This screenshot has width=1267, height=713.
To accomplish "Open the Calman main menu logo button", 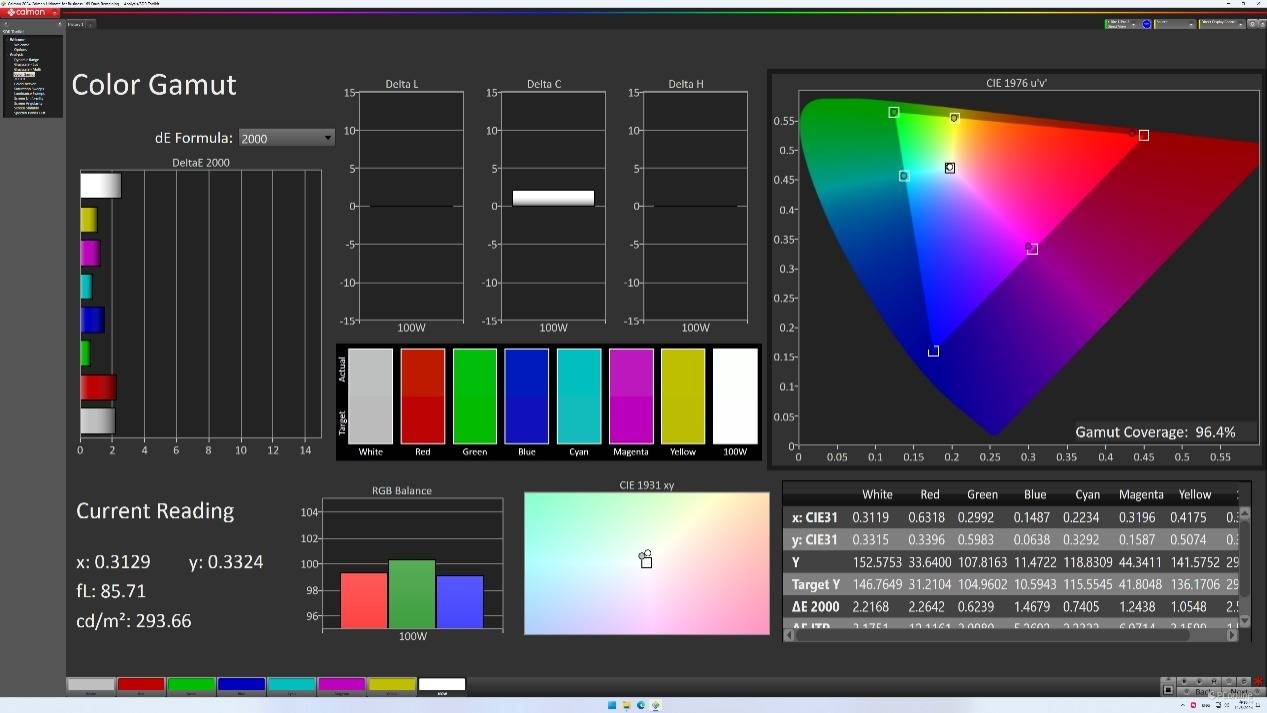I will point(26,12).
